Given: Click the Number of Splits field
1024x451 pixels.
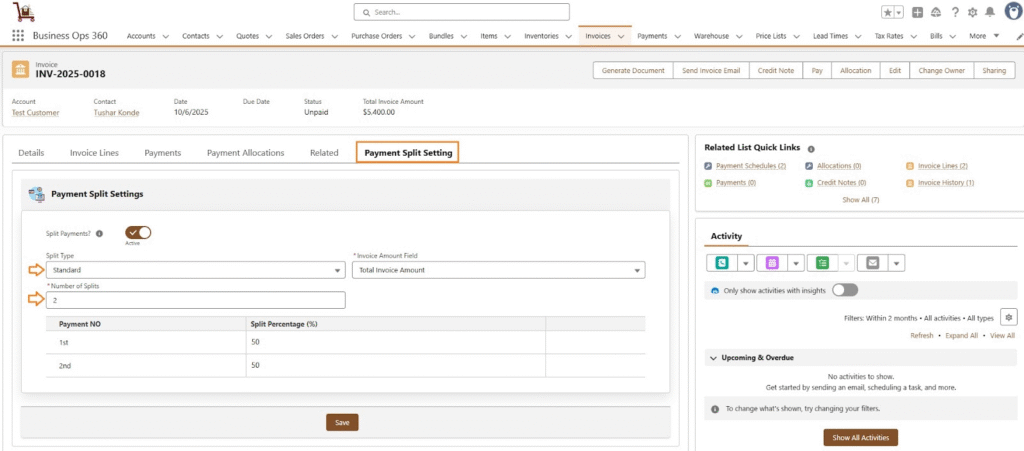Looking at the screenshot, I should tap(195, 300).
